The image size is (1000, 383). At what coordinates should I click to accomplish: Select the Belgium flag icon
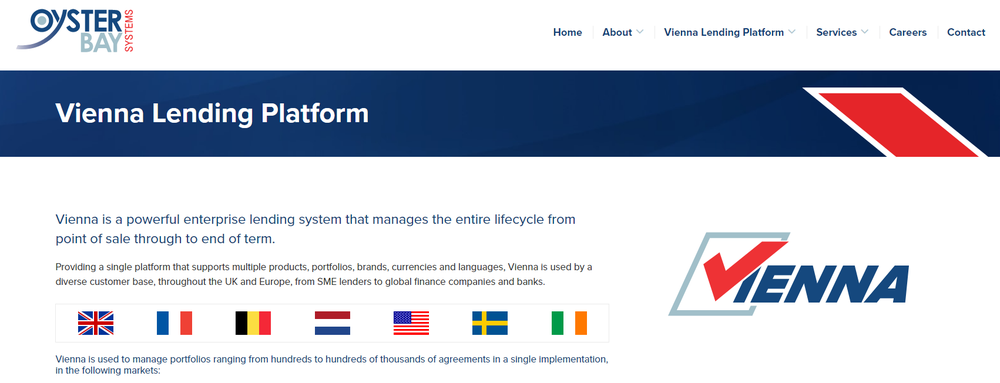(253, 323)
